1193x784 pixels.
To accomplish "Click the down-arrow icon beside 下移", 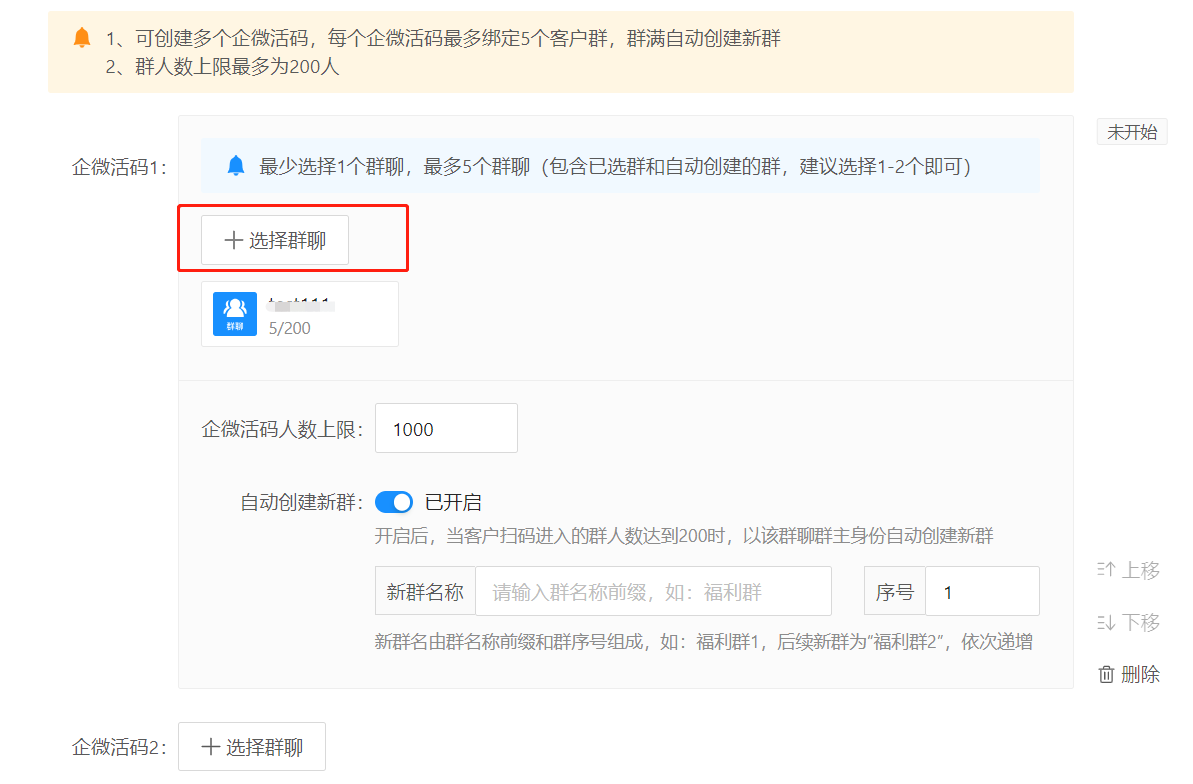I will [x=1106, y=623].
